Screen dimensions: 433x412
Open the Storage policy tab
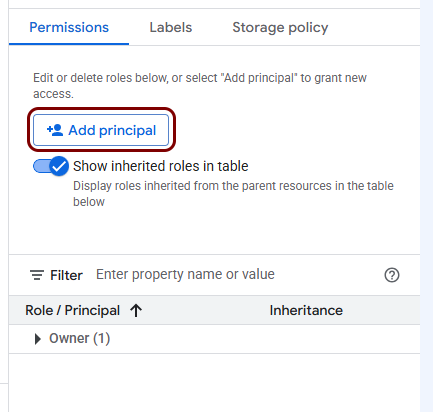(x=280, y=28)
